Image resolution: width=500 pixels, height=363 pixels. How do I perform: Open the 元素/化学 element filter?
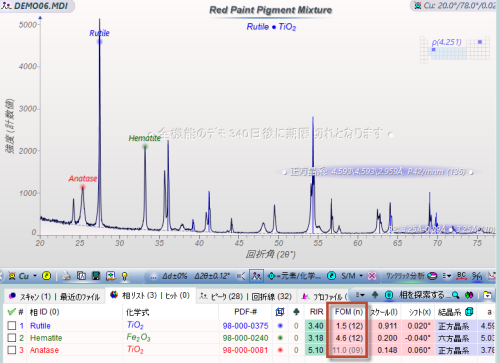294,276
